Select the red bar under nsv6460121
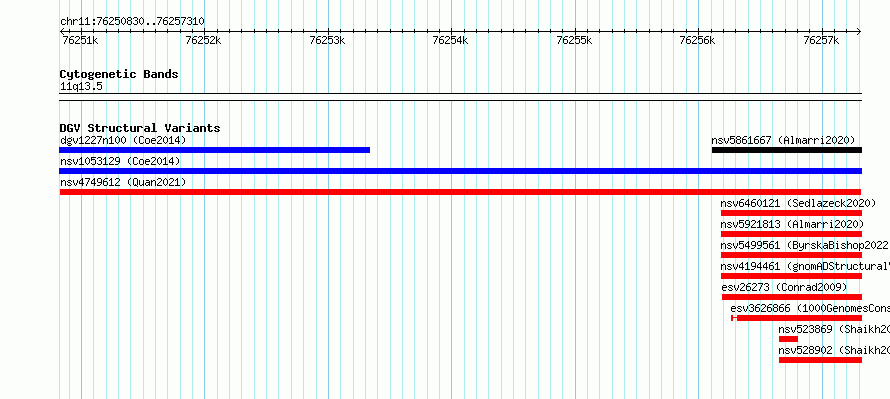Viewport: 890px width, 399px height. coord(791,213)
